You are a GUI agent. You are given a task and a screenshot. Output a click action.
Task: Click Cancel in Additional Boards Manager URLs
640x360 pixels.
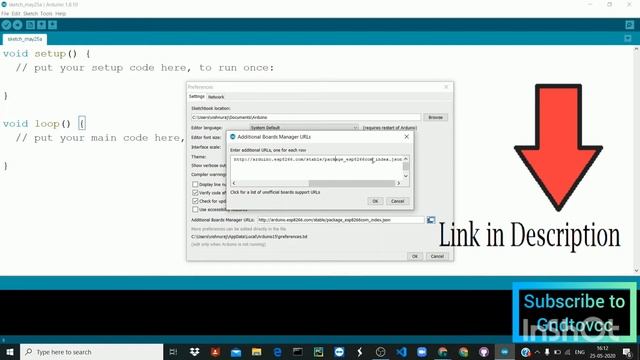(x=397, y=201)
